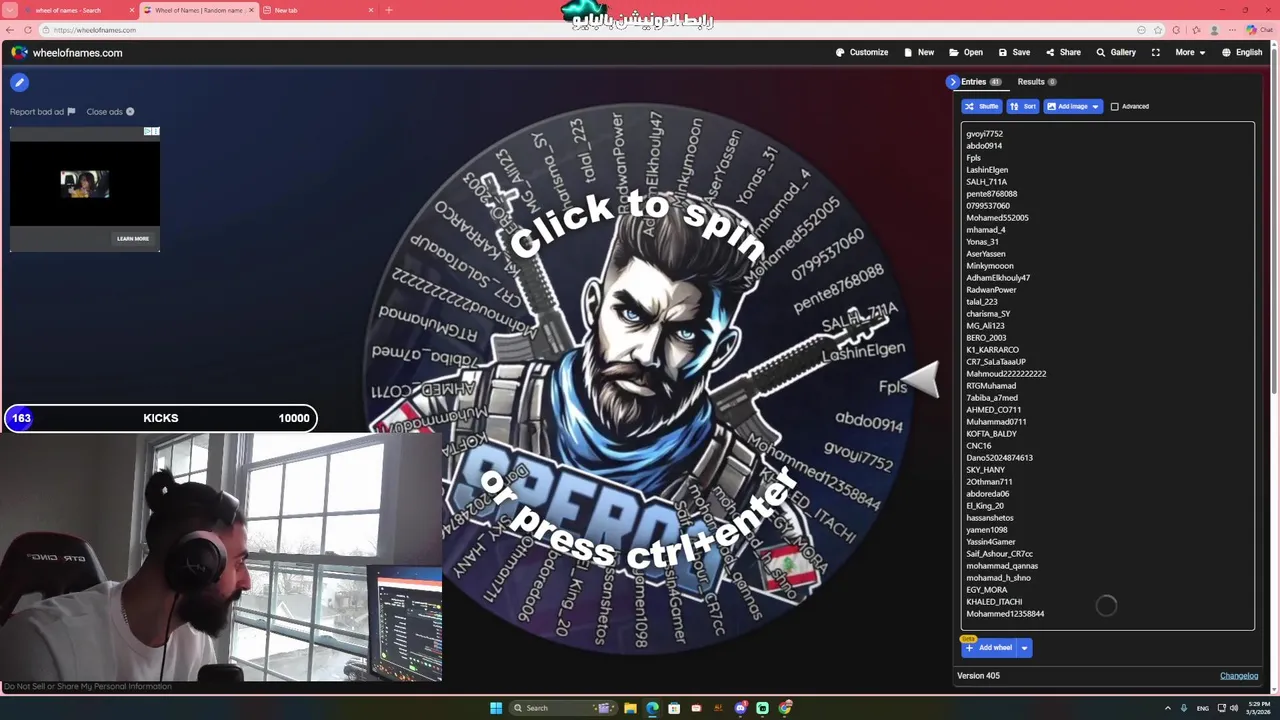Click entry 'Mohamed552005' in the list
The image size is (1280, 720).
[997, 217]
